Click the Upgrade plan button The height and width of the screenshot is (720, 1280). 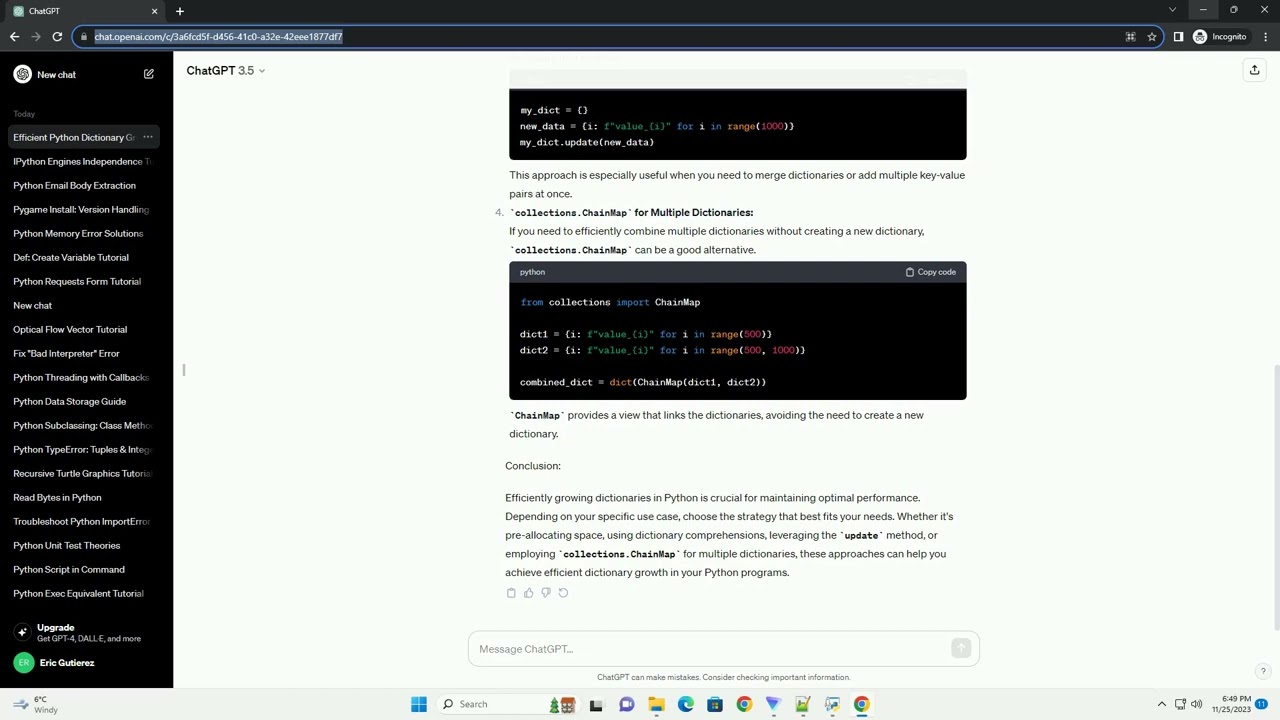(86, 632)
